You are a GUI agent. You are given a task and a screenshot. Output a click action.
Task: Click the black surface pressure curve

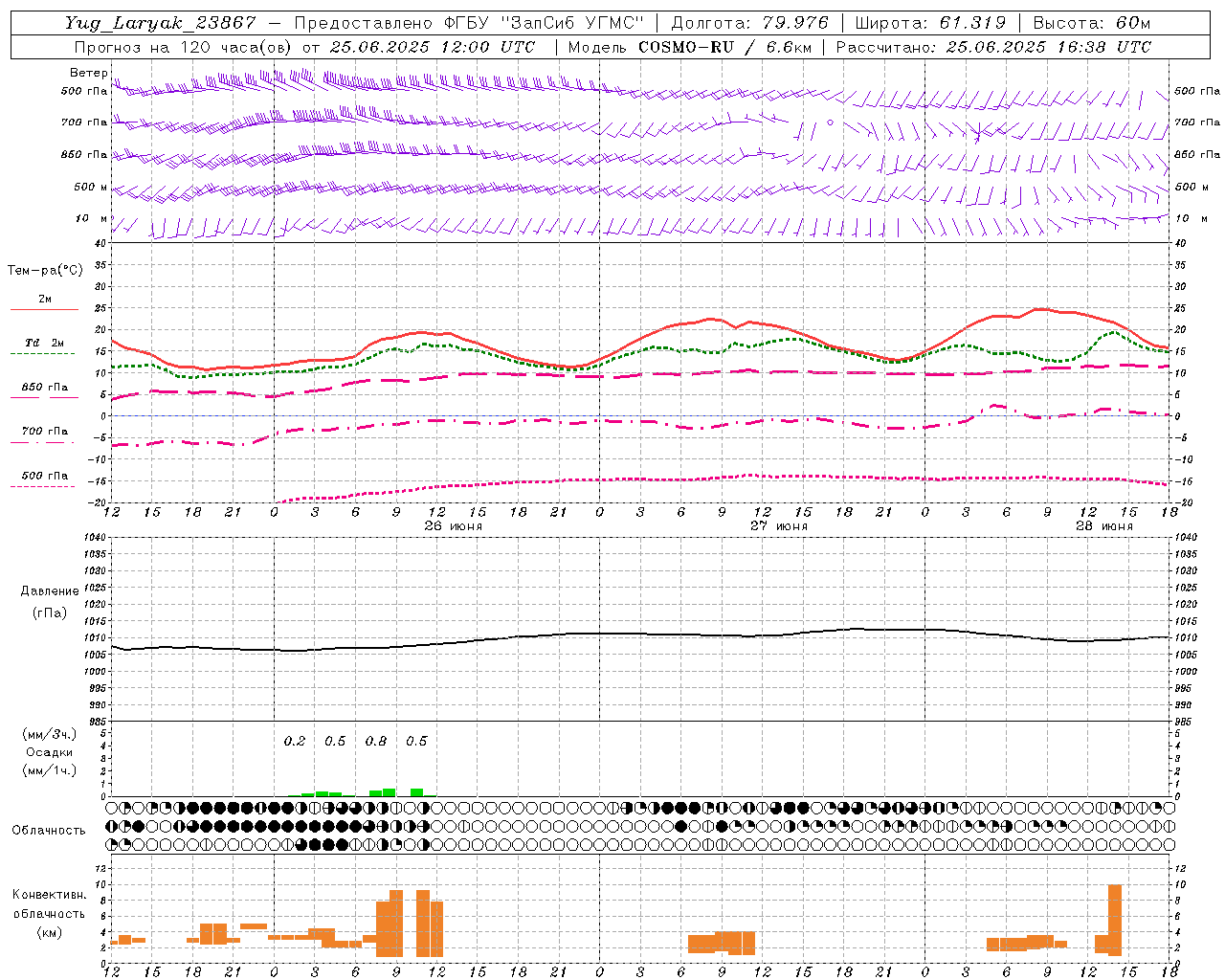coord(639,634)
